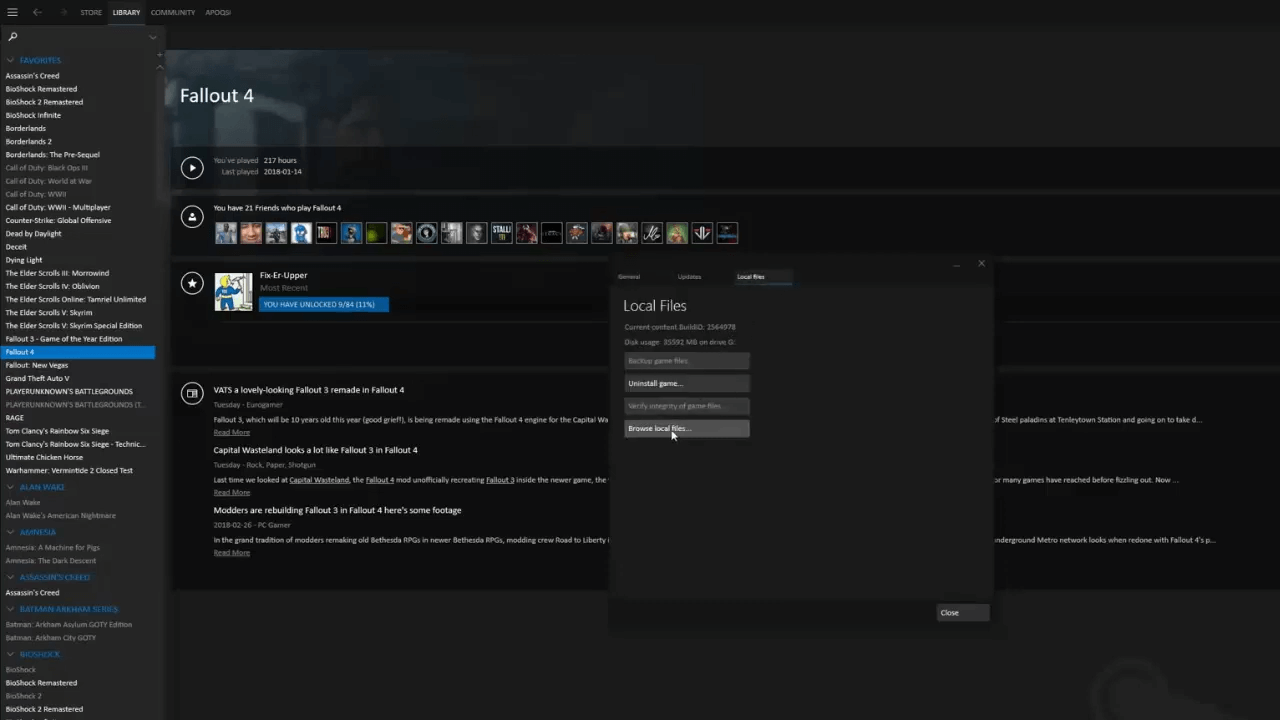Click the achievements star icon
Screen dimensions: 1280x720
pos(192,283)
